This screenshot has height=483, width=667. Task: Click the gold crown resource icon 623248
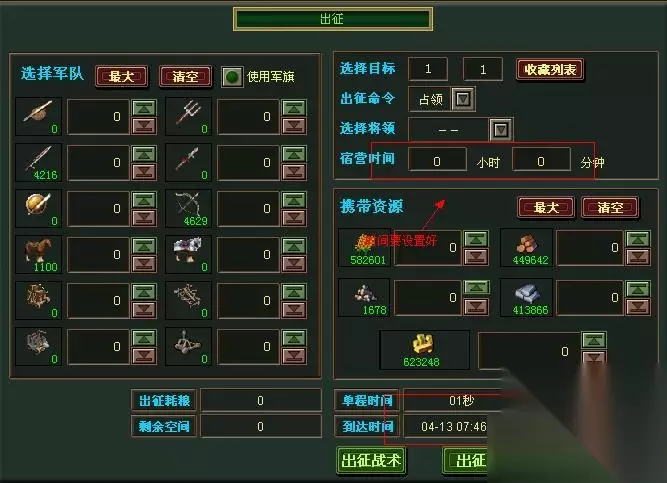[x=424, y=350]
